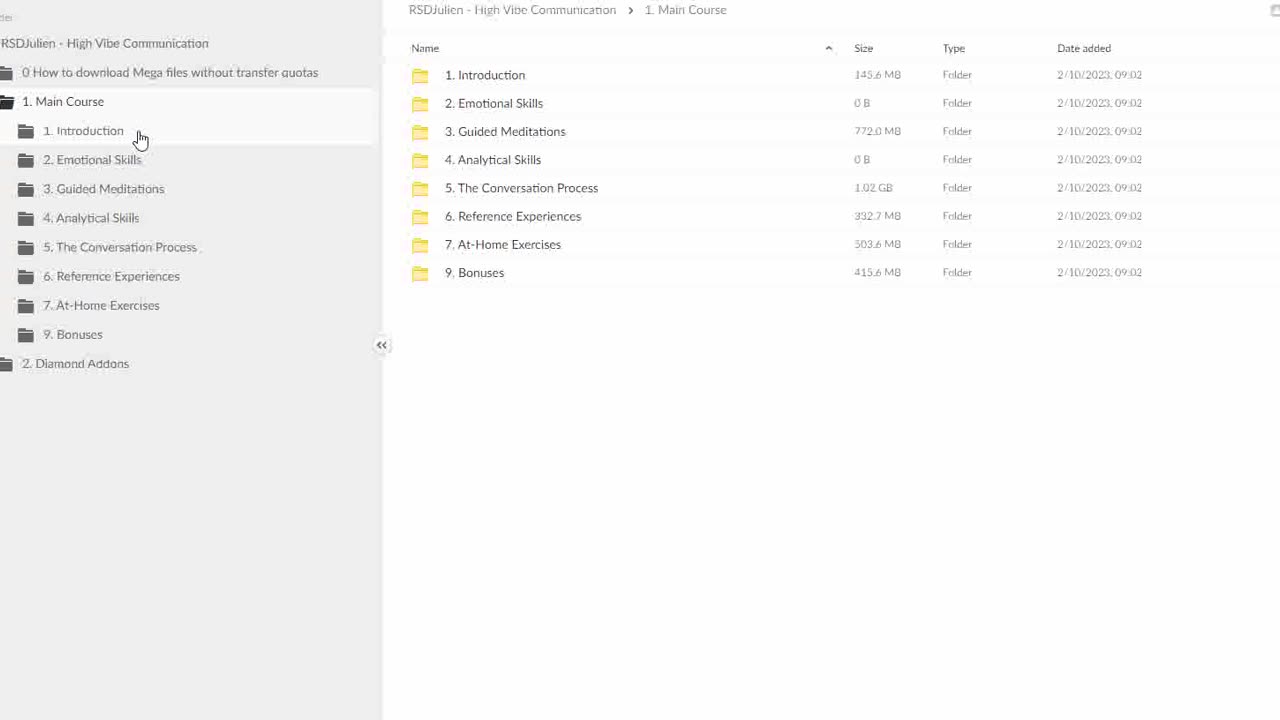
Task: Click the sidebar folder icon beside 2. Emotional Skills
Action: click(x=26, y=160)
